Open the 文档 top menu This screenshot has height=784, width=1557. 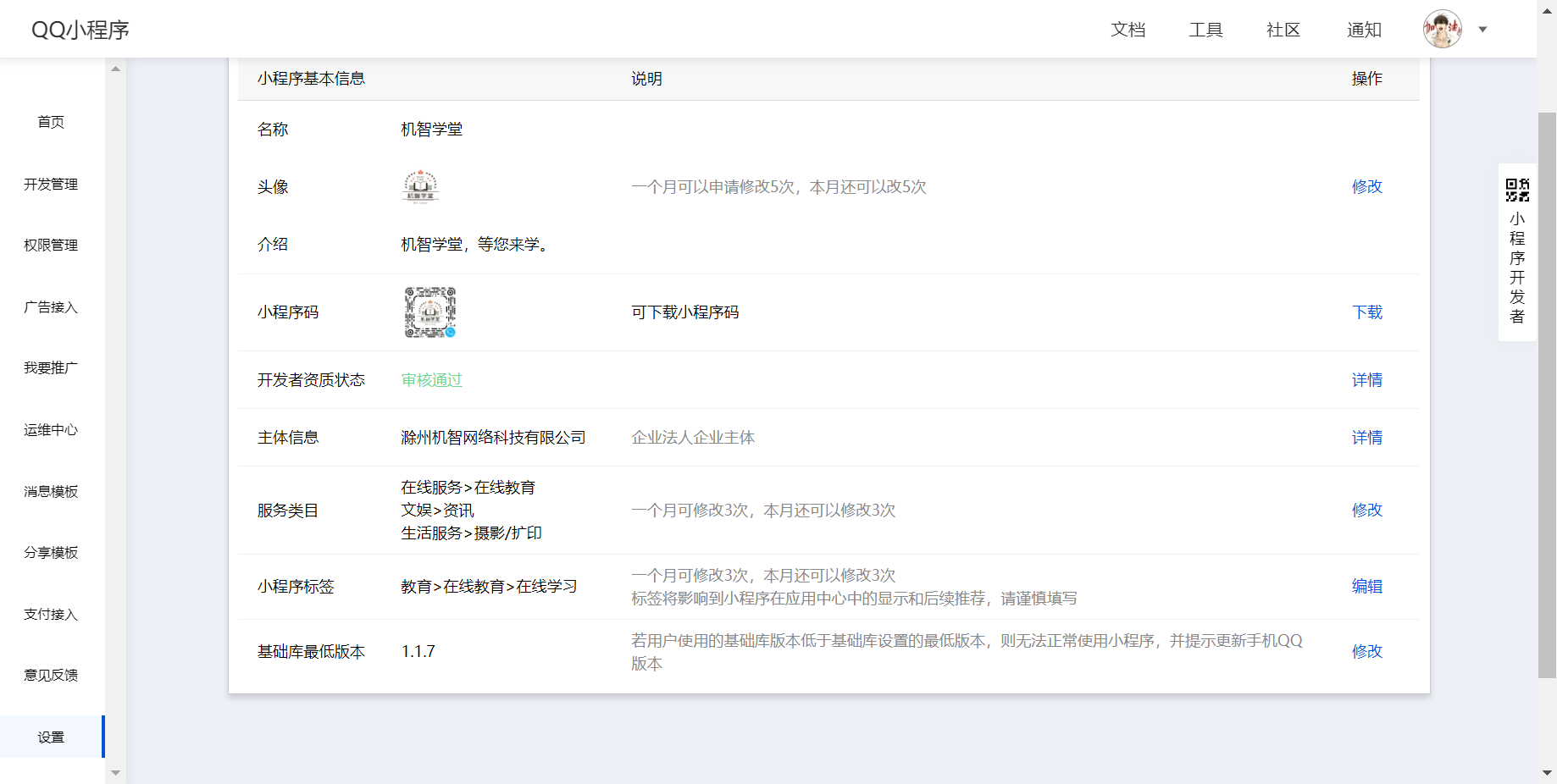click(1128, 30)
